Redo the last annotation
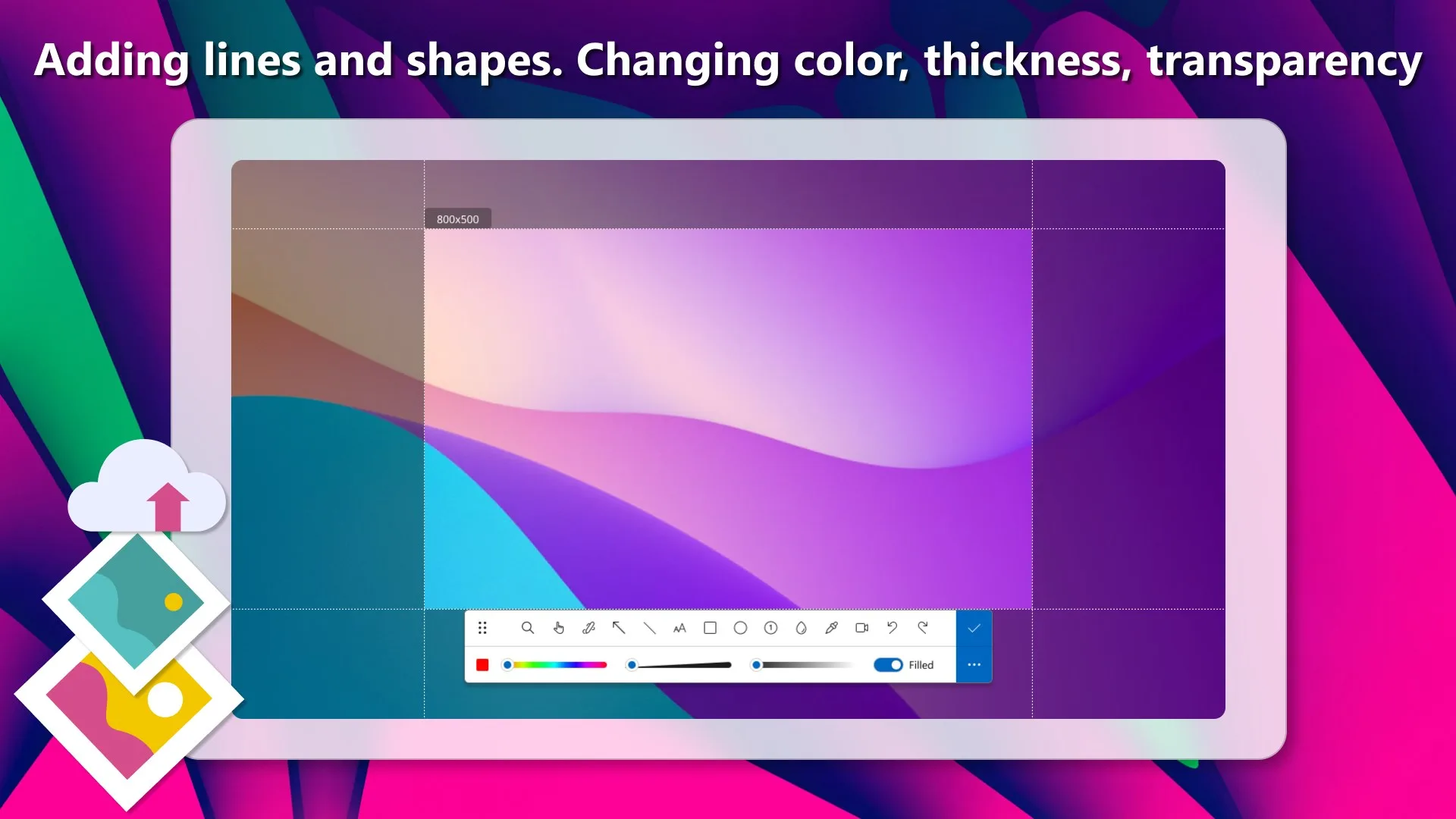The image size is (1456, 819). click(923, 628)
